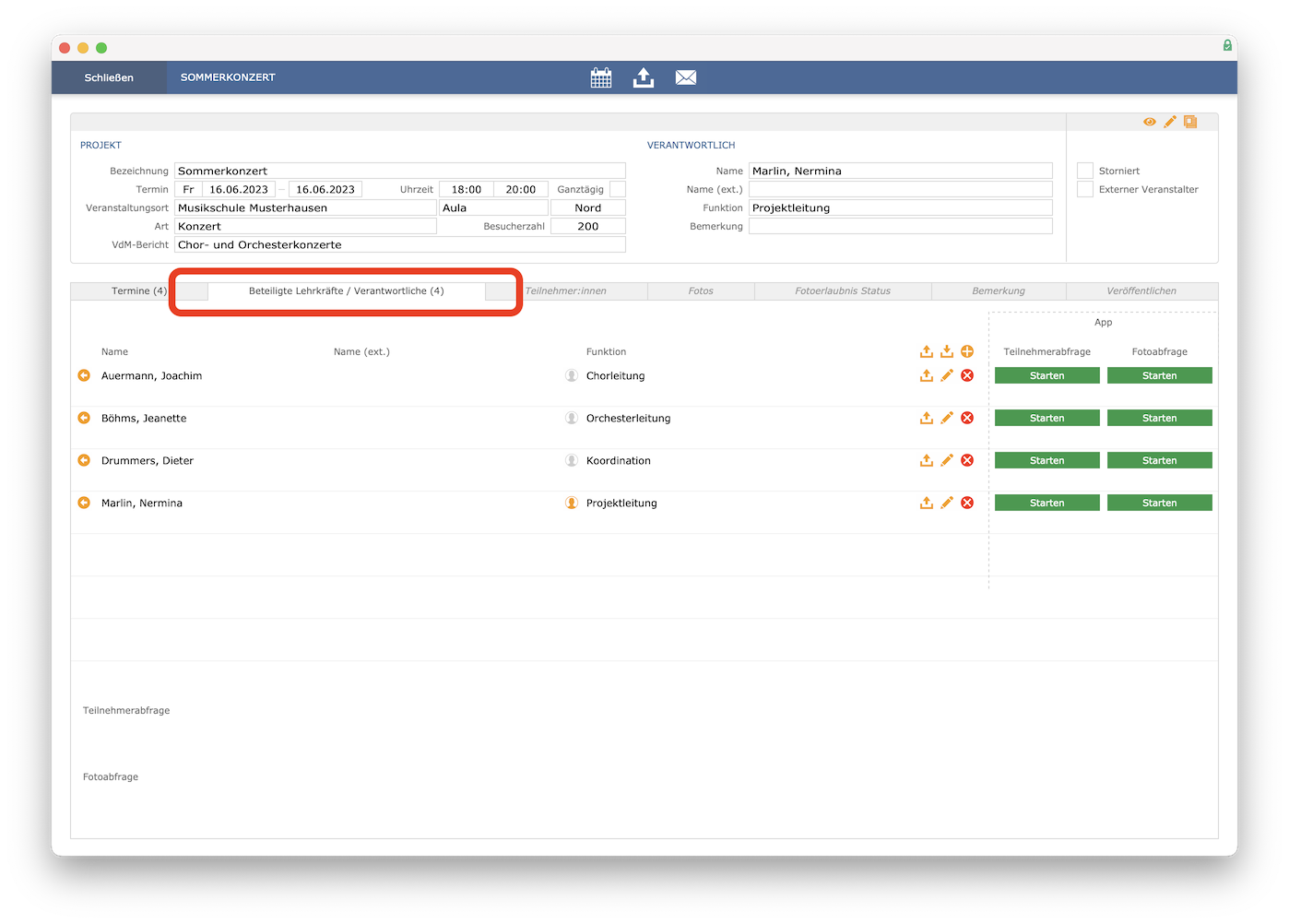Click the pencil edit icon top right
Image resolution: width=1289 pixels, height=924 pixels.
point(1170,122)
